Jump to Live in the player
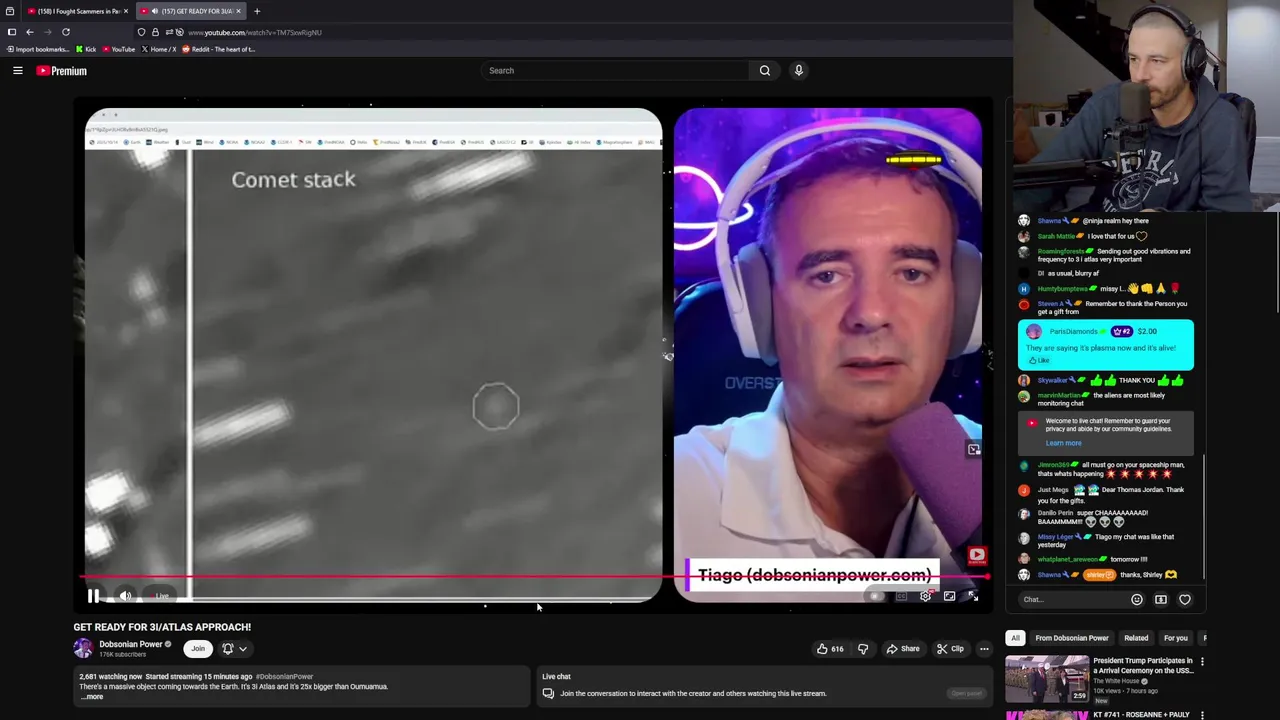This screenshot has height=720, width=1280. [161, 596]
